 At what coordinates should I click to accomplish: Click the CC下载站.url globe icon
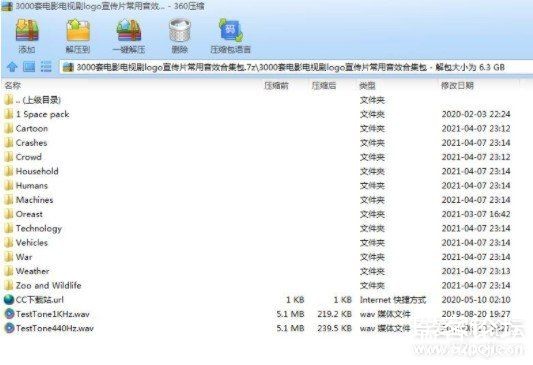click(x=9, y=300)
